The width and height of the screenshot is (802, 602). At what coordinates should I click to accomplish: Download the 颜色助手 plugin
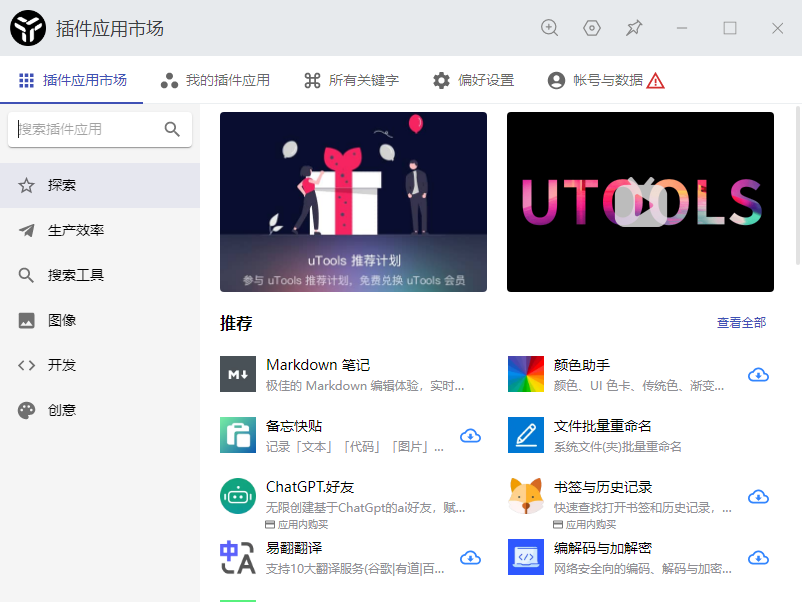pos(758,375)
